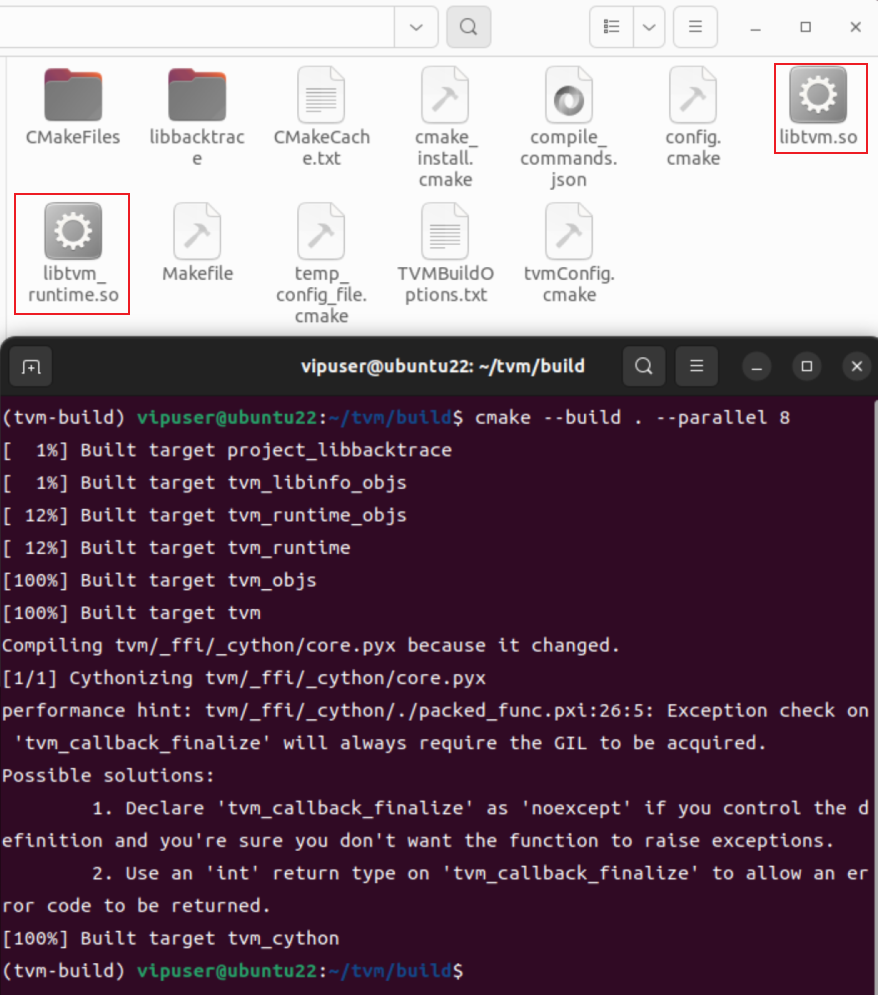Screen dimensions: 878x995
Task: Click the 'cmake --build . --parallel 8' command
Action: coord(632,418)
